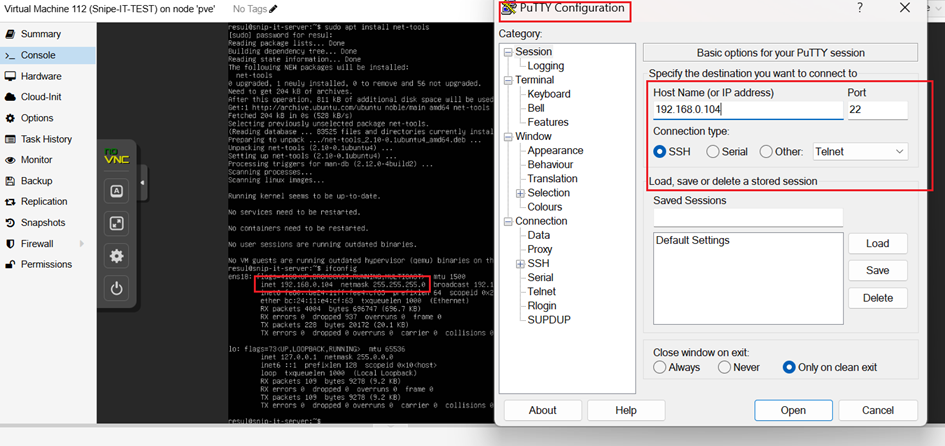Expand the Firewall submenu arrow
The image size is (945, 446).
(x=81, y=243)
